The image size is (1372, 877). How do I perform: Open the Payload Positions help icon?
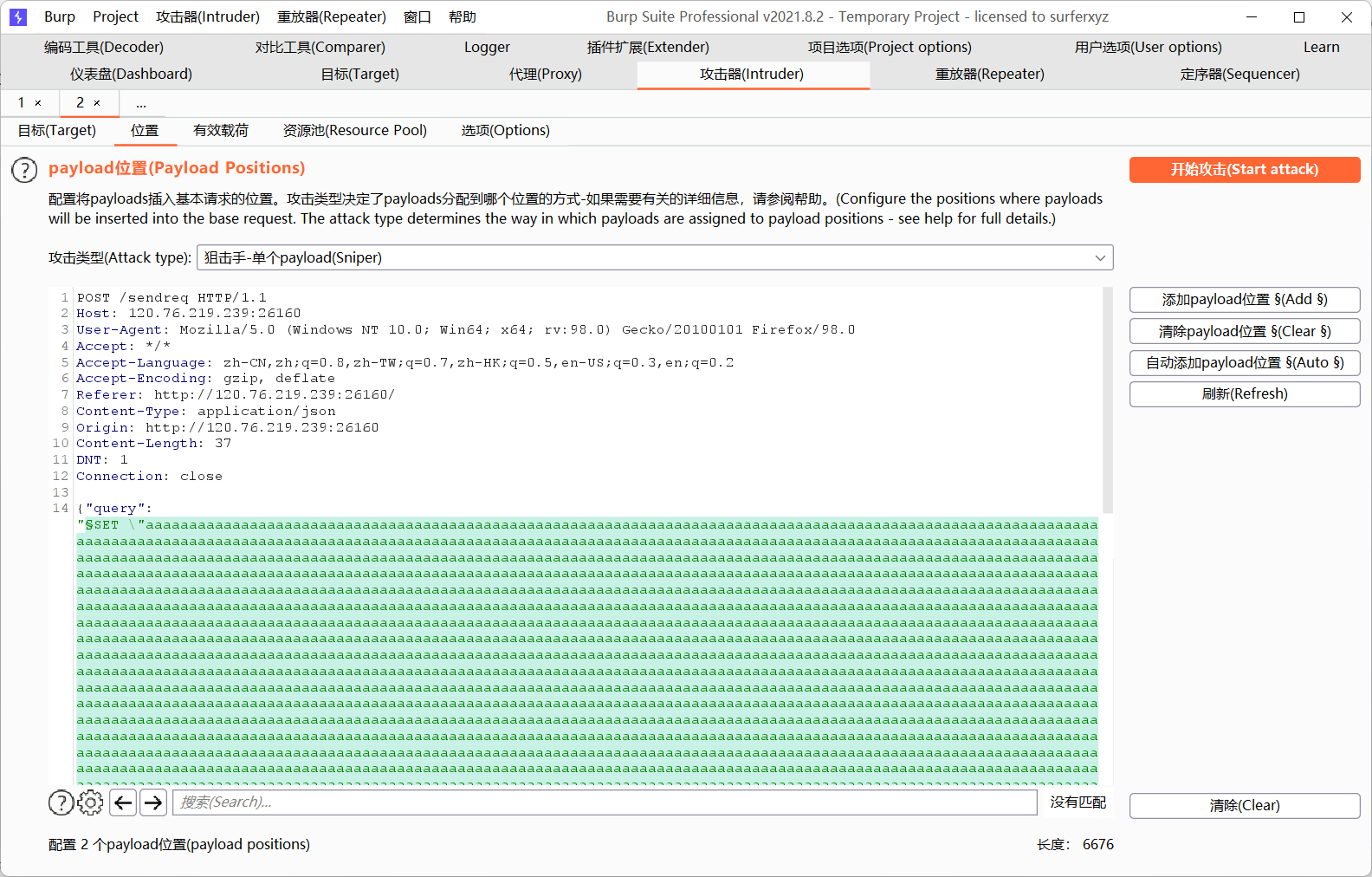pos(24,170)
